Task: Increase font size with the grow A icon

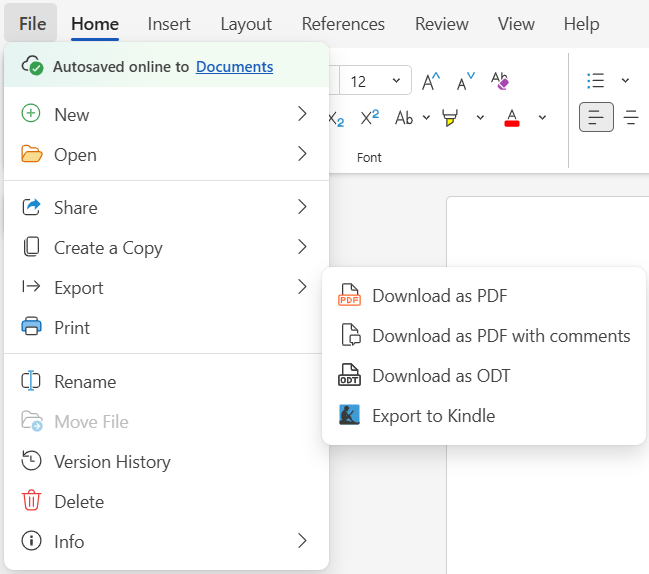Action: 430,81
